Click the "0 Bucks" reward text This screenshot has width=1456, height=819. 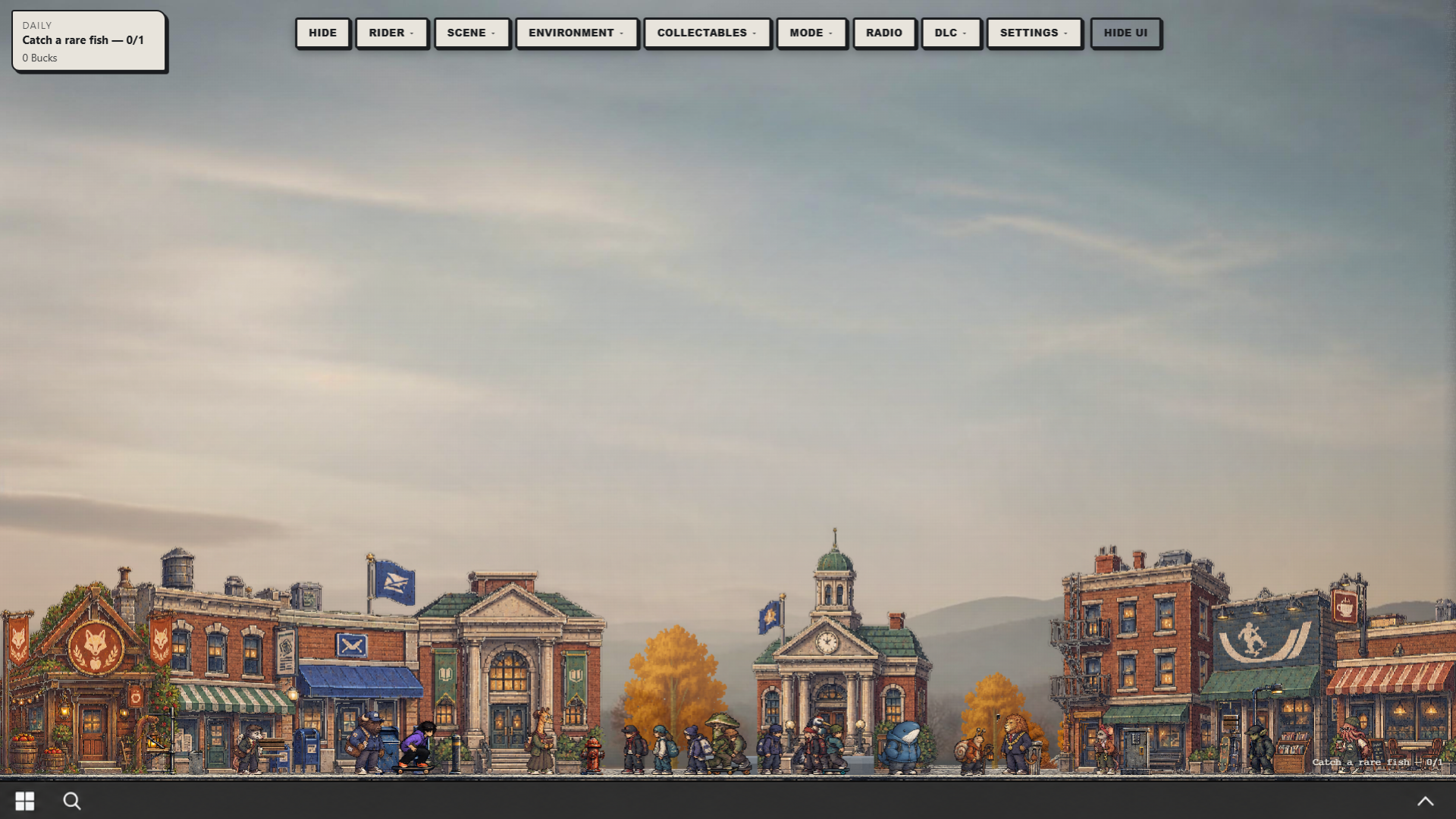(39, 58)
